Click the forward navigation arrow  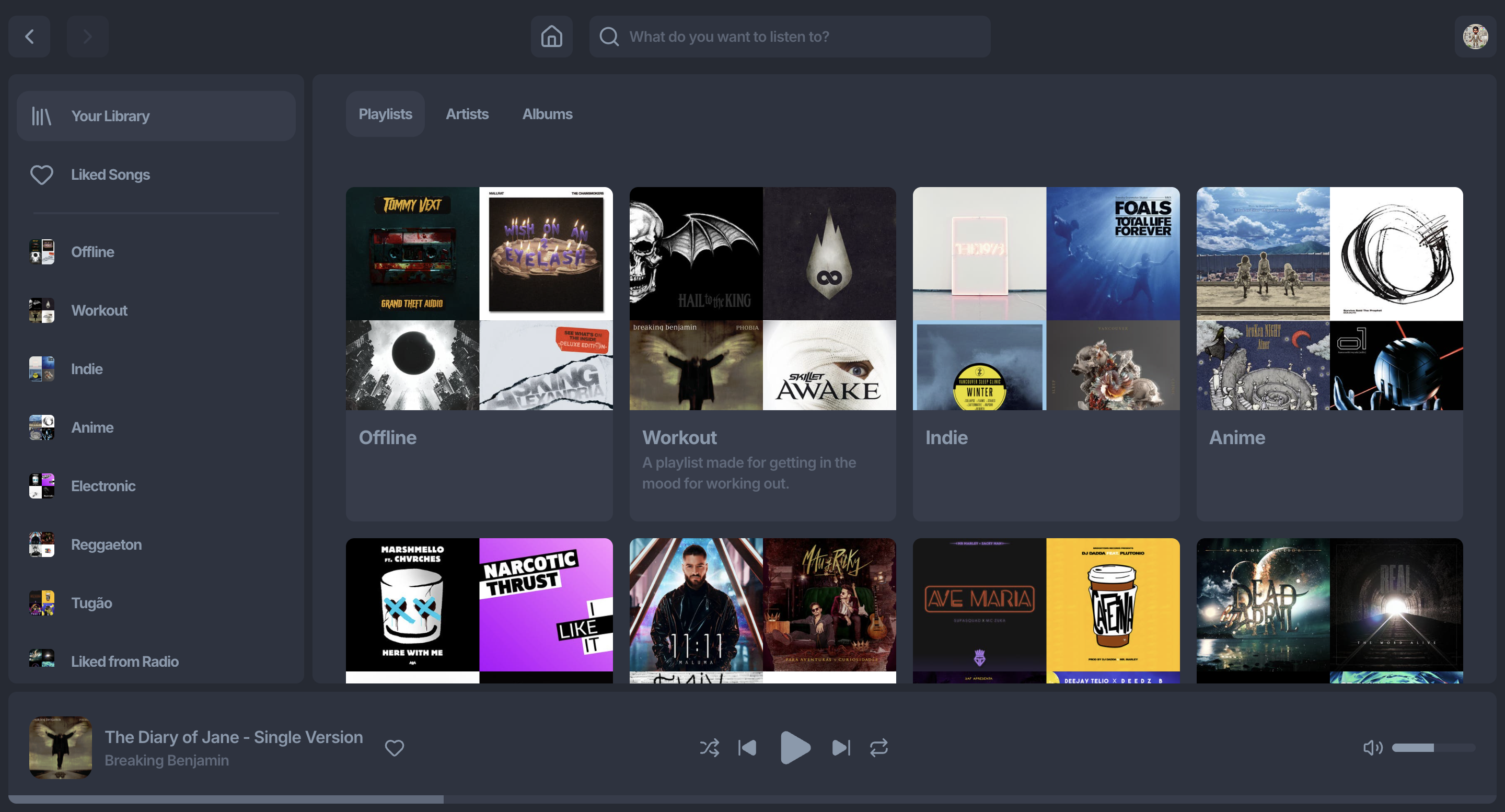coord(87,37)
